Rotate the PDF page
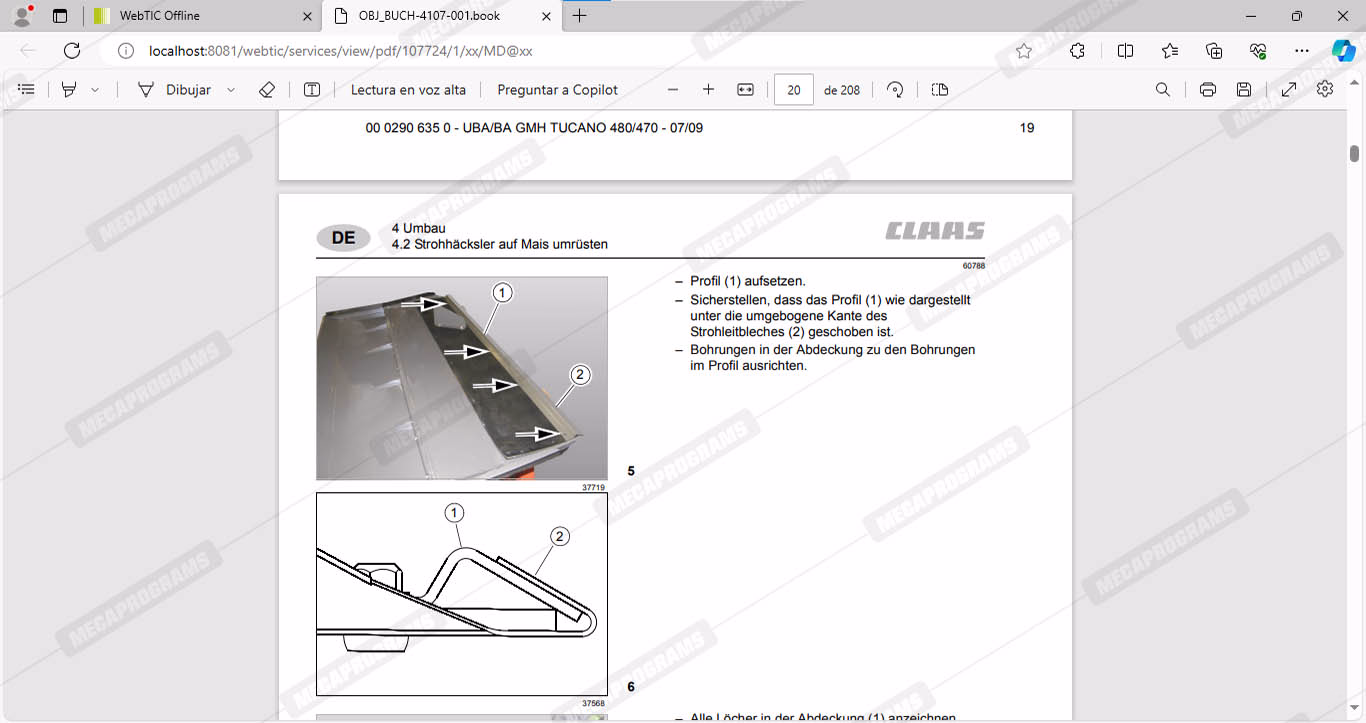Viewport: 1366px width, 723px height. [x=895, y=90]
